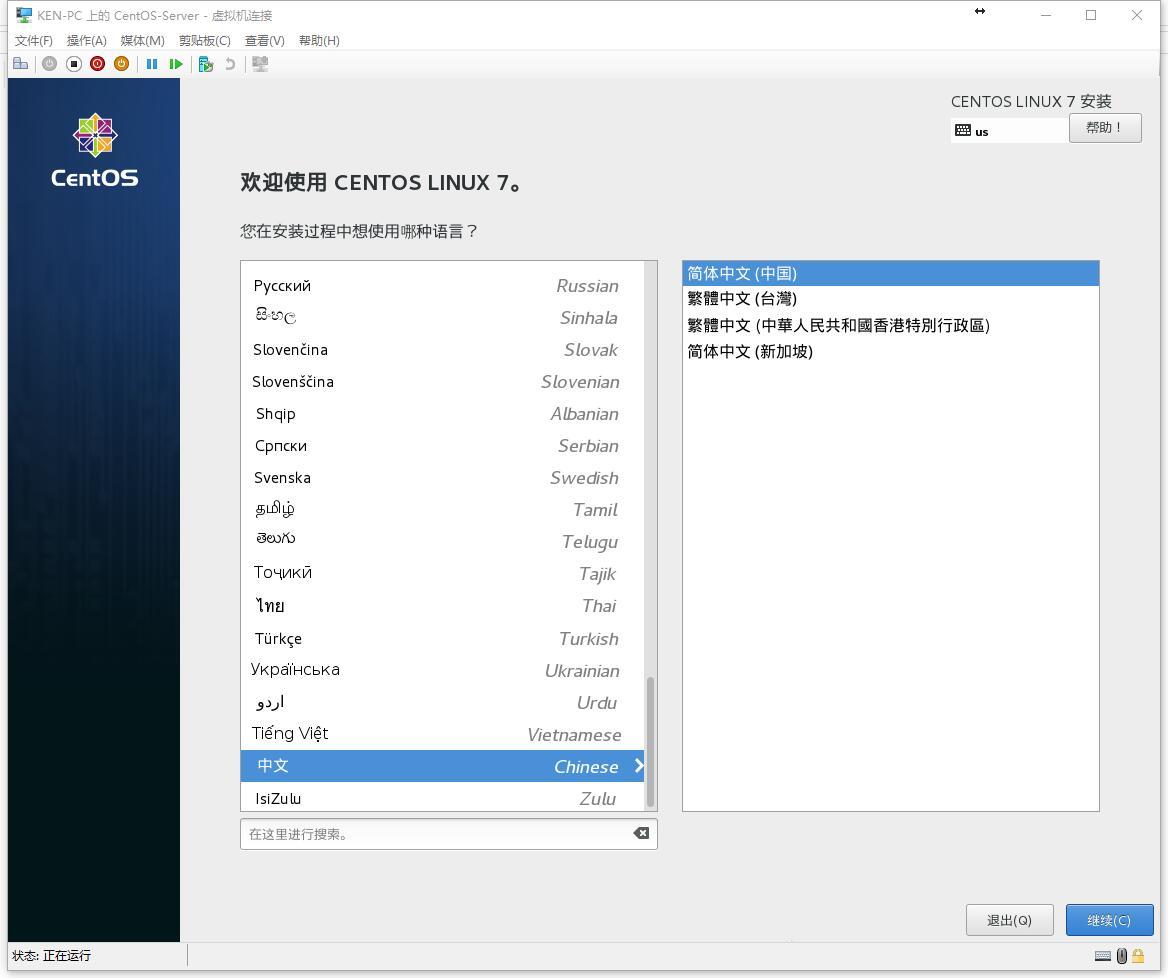The width and height of the screenshot is (1168, 978).
Task: Open the 操作(A) menu
Action: (86, 40)
